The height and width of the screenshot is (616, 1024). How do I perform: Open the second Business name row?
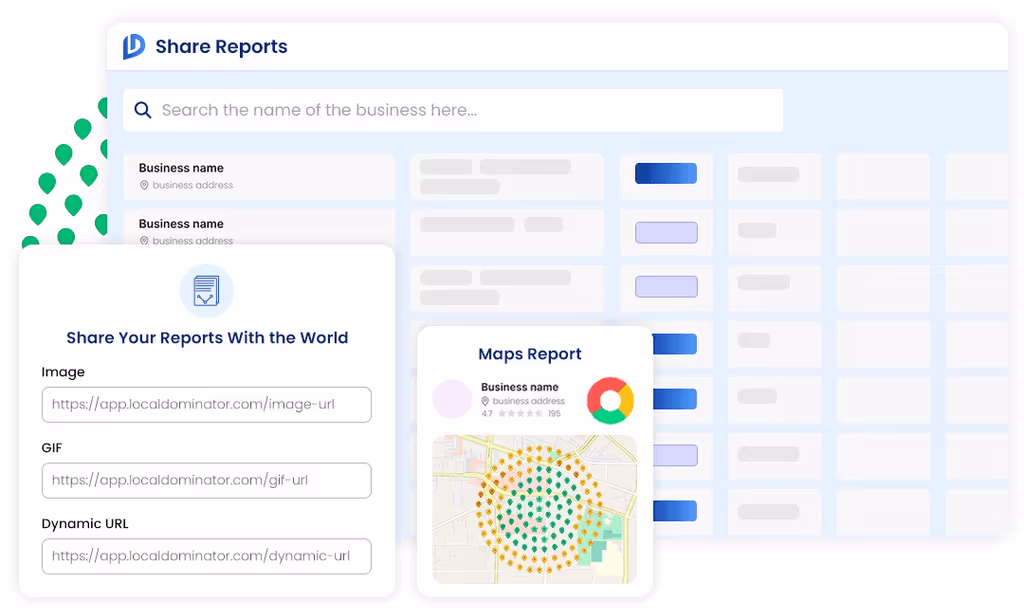(259, 228)
